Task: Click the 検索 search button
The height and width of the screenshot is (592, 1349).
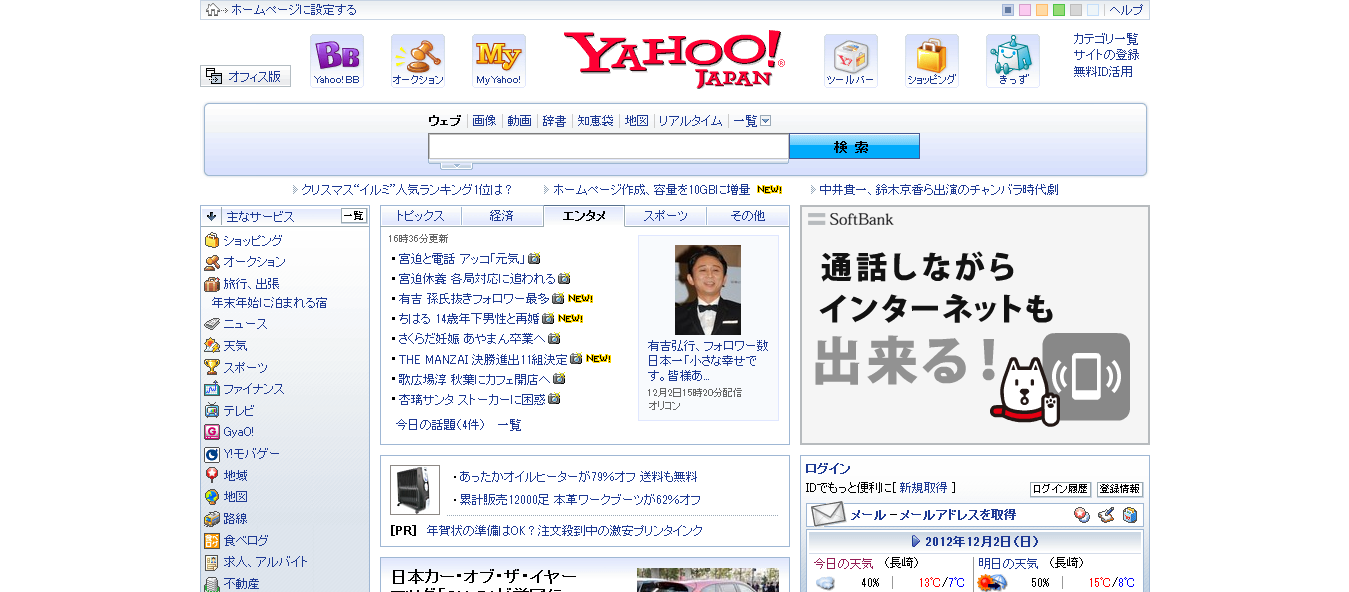Action: 854,146
